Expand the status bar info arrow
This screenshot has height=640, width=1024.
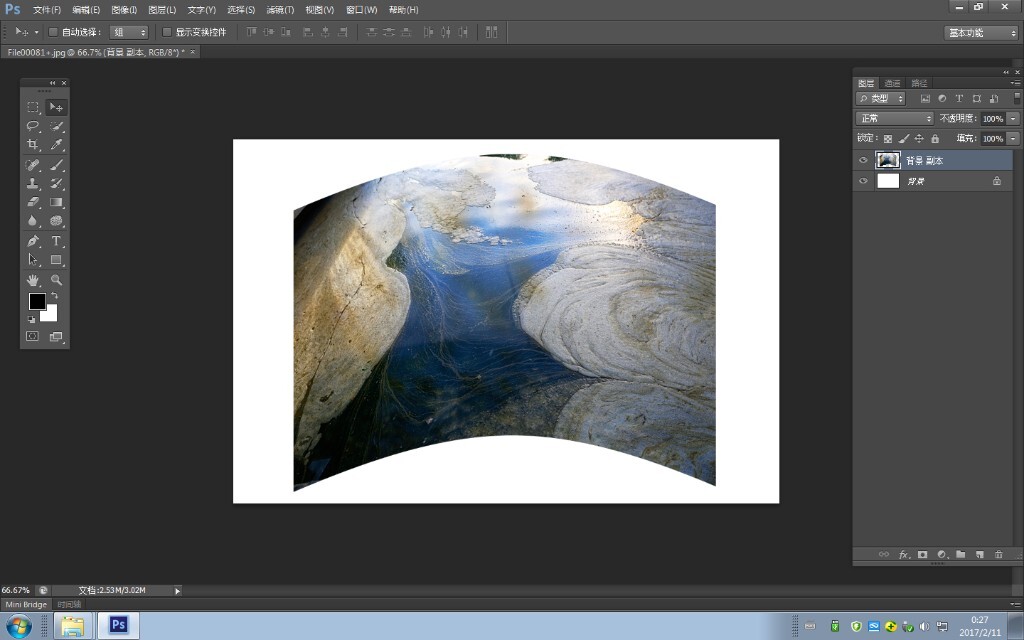(177, 590)
